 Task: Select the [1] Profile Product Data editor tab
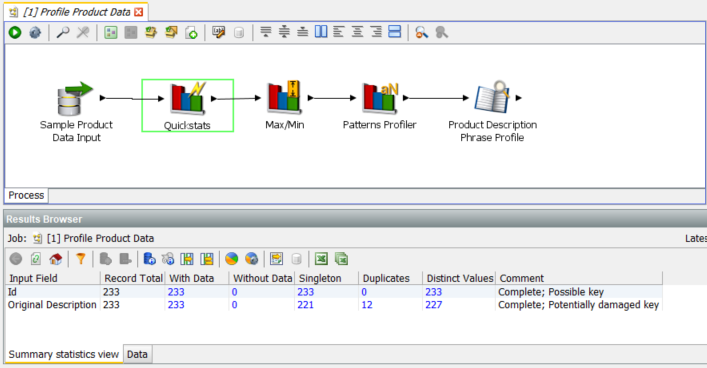click(76, 12)
